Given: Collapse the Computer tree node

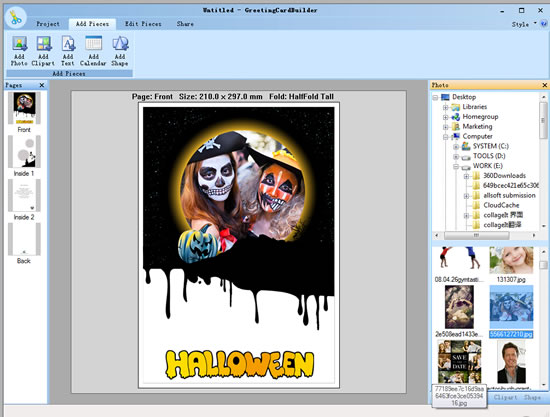Looking at the screenshot, I should point(445,136).
